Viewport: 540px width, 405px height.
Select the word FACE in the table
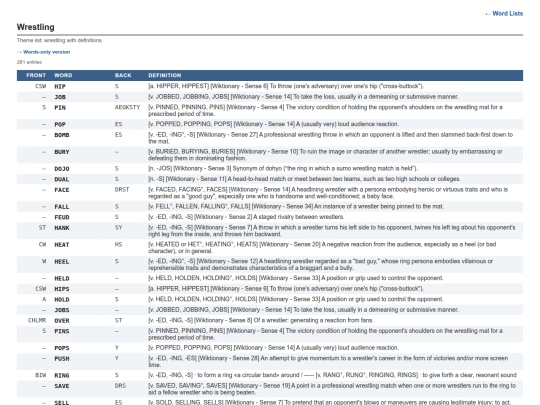pos(62,190)
